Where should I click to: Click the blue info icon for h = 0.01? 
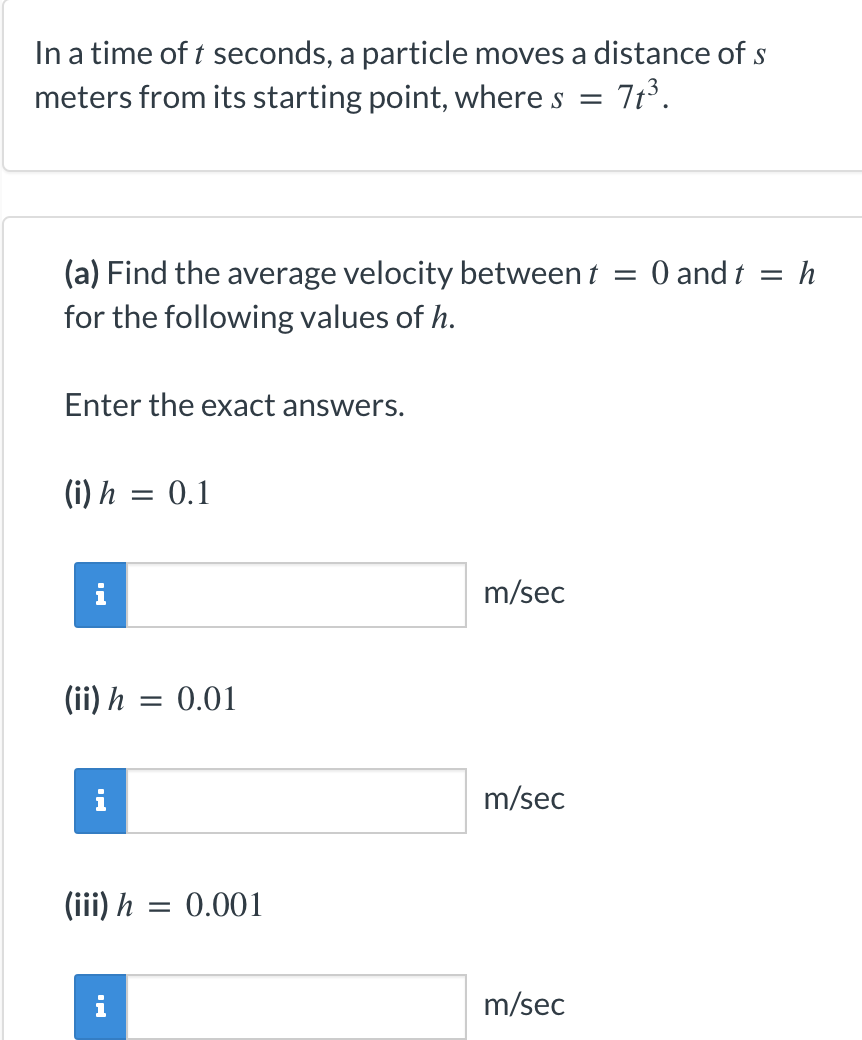click(100, 801)
